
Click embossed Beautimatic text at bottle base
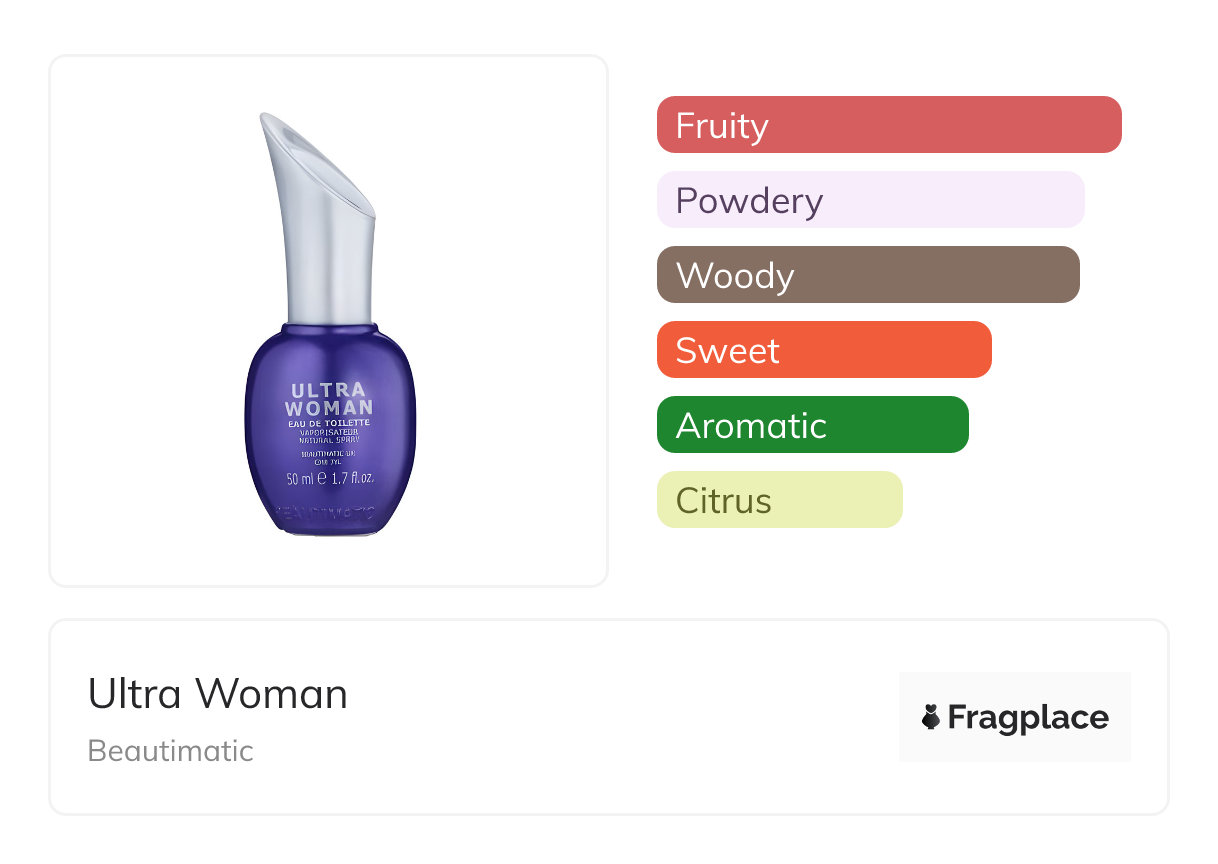[325, 514]
